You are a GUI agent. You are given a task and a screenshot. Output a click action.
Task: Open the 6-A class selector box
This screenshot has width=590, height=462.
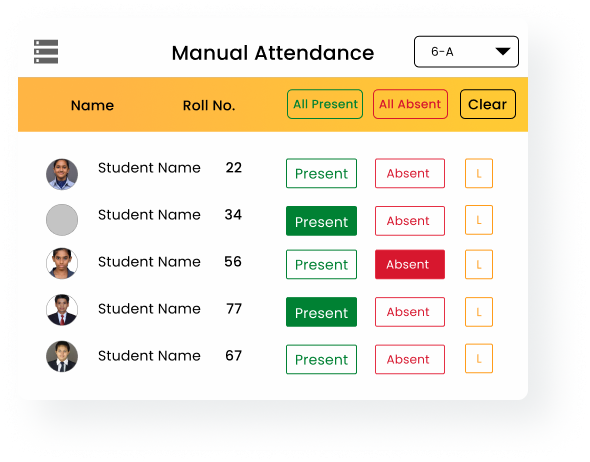pyautogui.click(x=466, y=52)
